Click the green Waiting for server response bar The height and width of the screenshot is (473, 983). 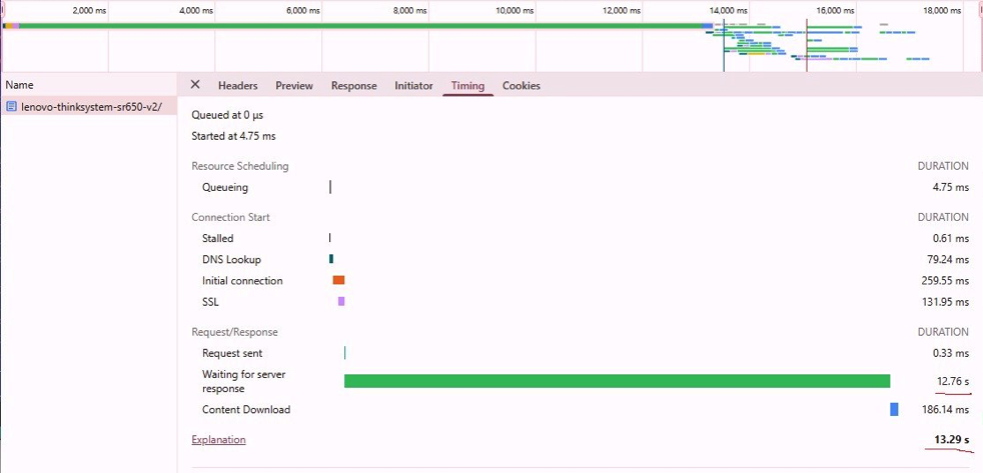click(616, 381)
